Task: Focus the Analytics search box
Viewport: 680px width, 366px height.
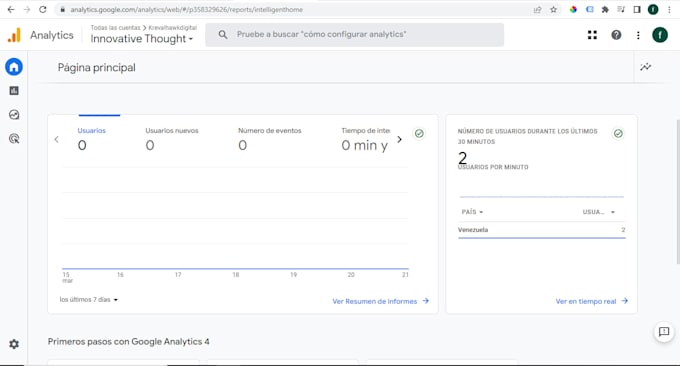Action: click(355, 35)
